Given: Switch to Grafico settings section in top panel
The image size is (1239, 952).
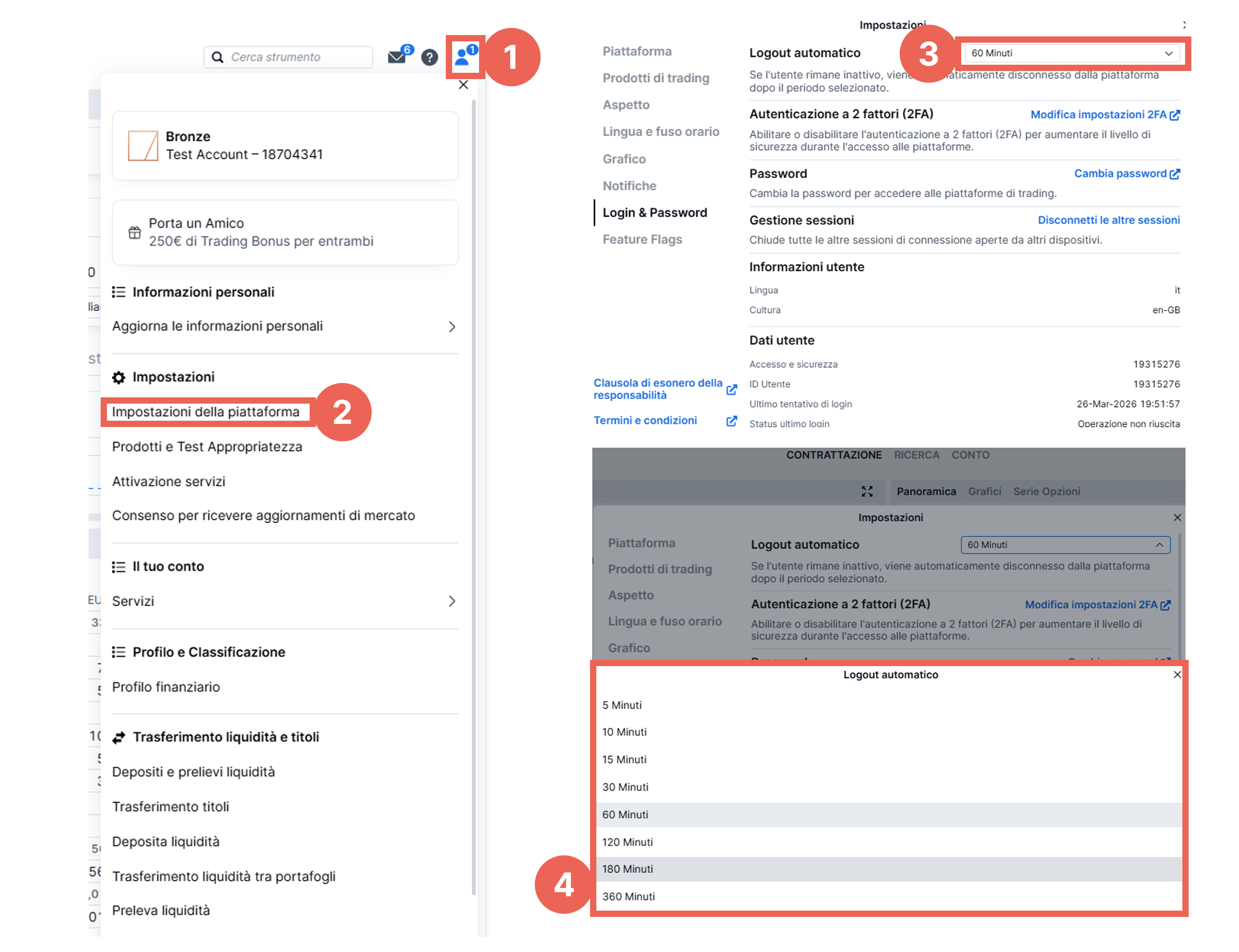Looking at the screenshot, I should point(624,159).
